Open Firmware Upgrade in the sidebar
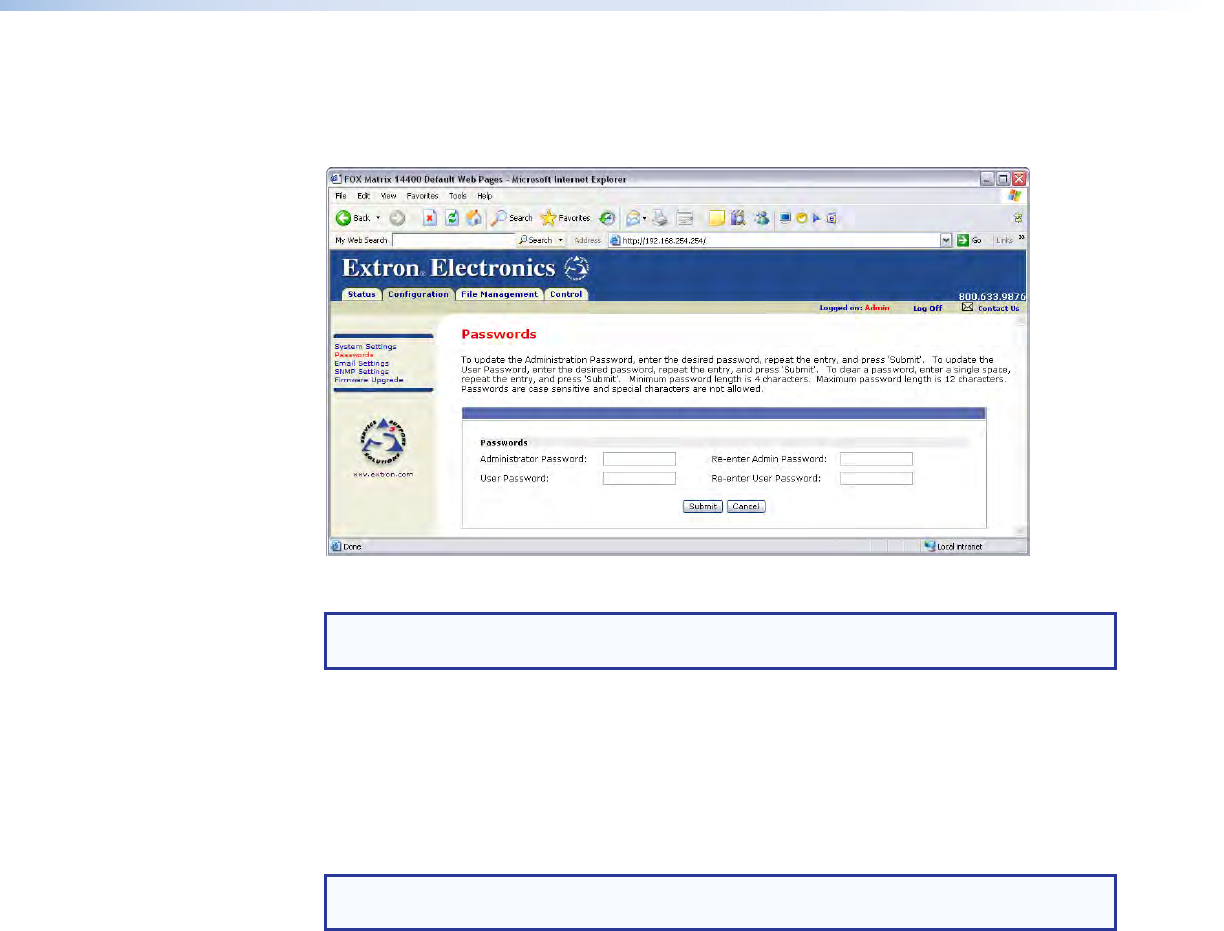1224x931 pixels. tap(369, 379)
